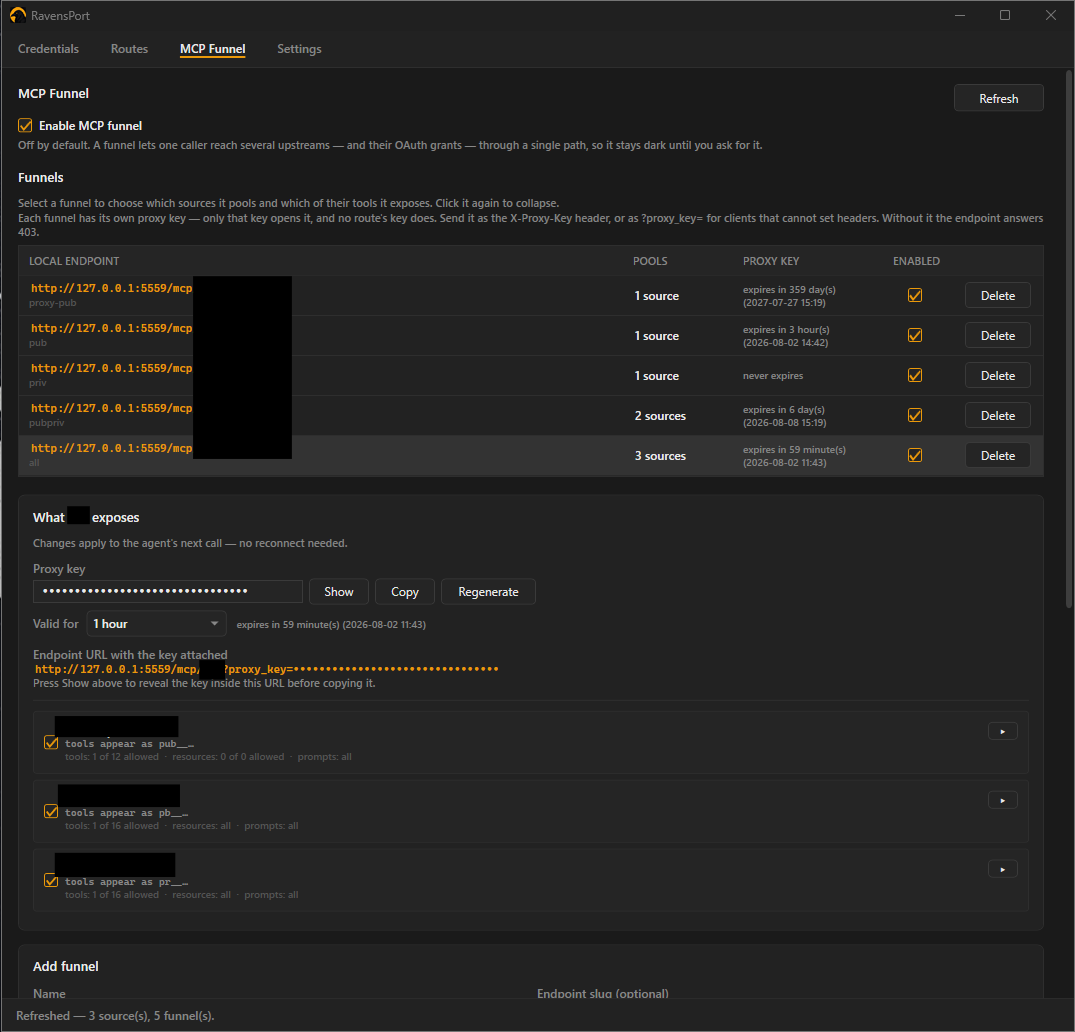Click the endpoint URL with proxy_key attached
This screenshot has width=1075, height=1032.
pyautogui.click(x=266, y=669)
